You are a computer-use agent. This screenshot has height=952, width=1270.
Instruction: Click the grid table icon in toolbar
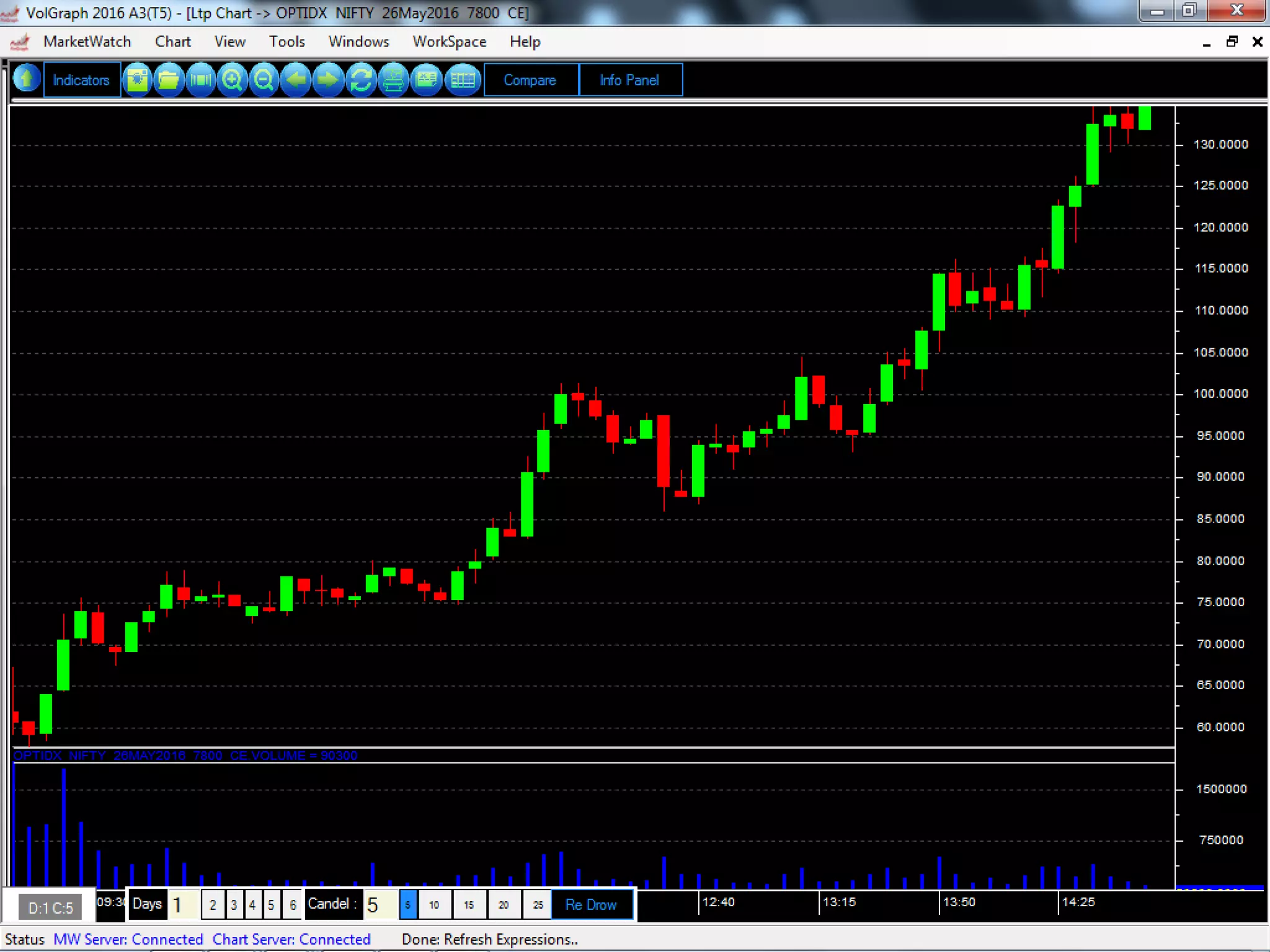[462, 80]
